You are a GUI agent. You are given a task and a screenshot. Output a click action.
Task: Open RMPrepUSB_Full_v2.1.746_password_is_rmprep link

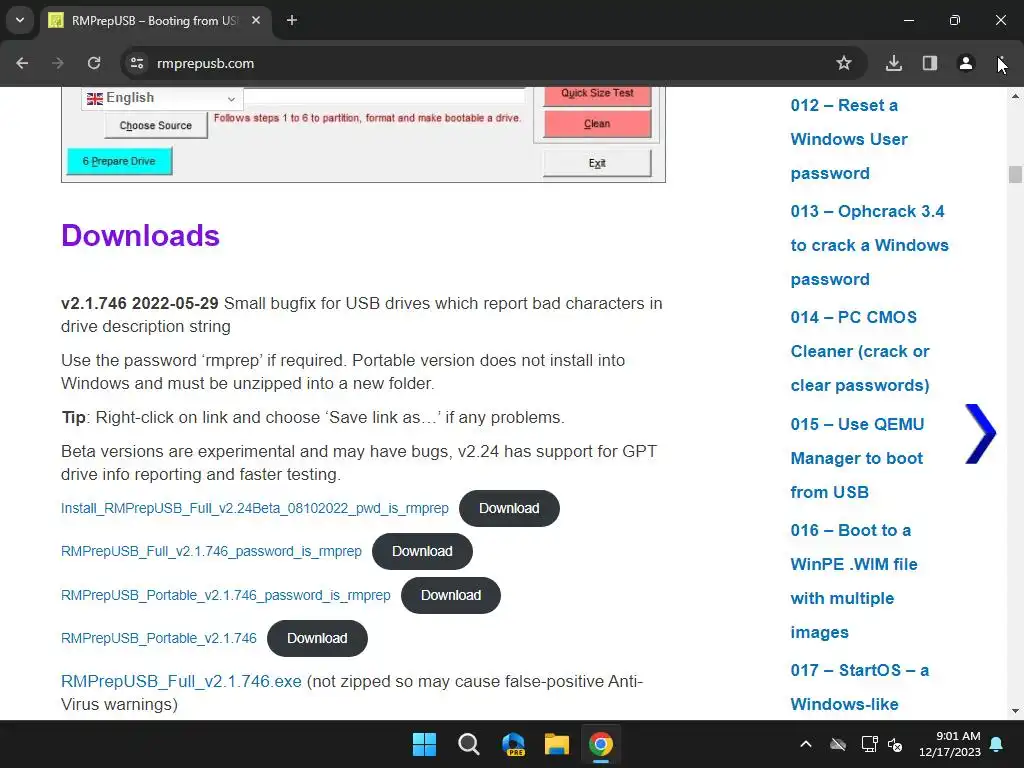pyautogui.click(x=211, y=551)
